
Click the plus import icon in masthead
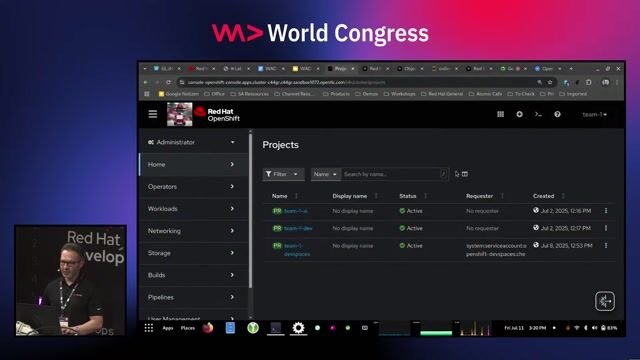[x=519, y=114]
